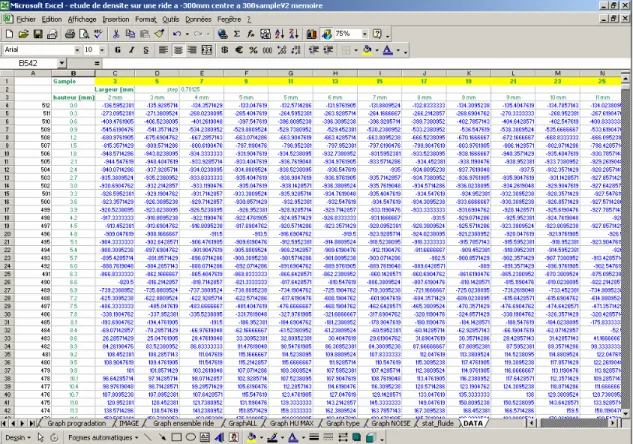Open the Fichier menu
The height and width of the screenshot is (444, 633).
point(26,19)
